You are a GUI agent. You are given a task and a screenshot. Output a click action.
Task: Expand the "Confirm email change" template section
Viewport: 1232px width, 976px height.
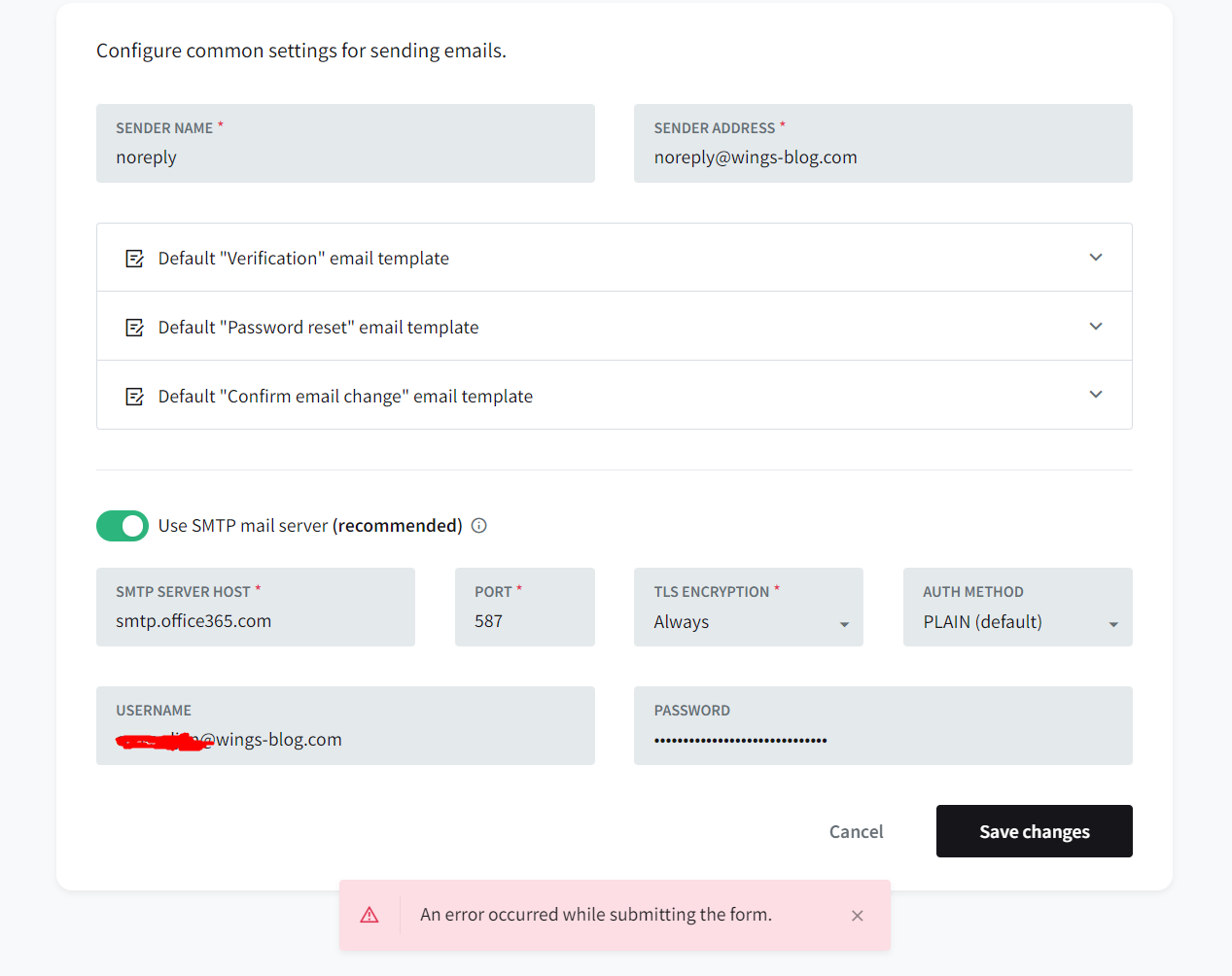[x=1095, y=396]
